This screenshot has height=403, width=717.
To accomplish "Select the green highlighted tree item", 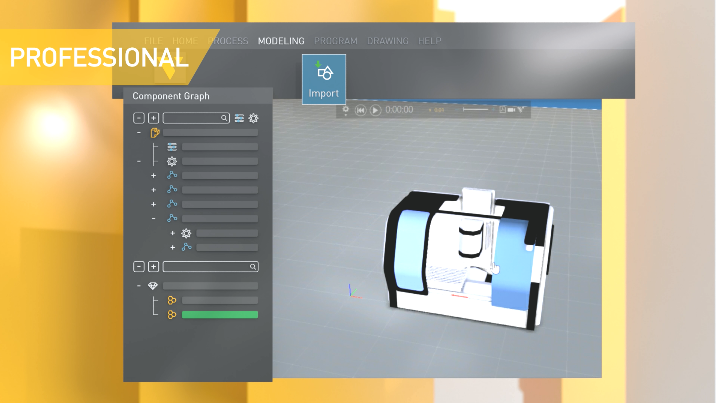I will [219, 315].
